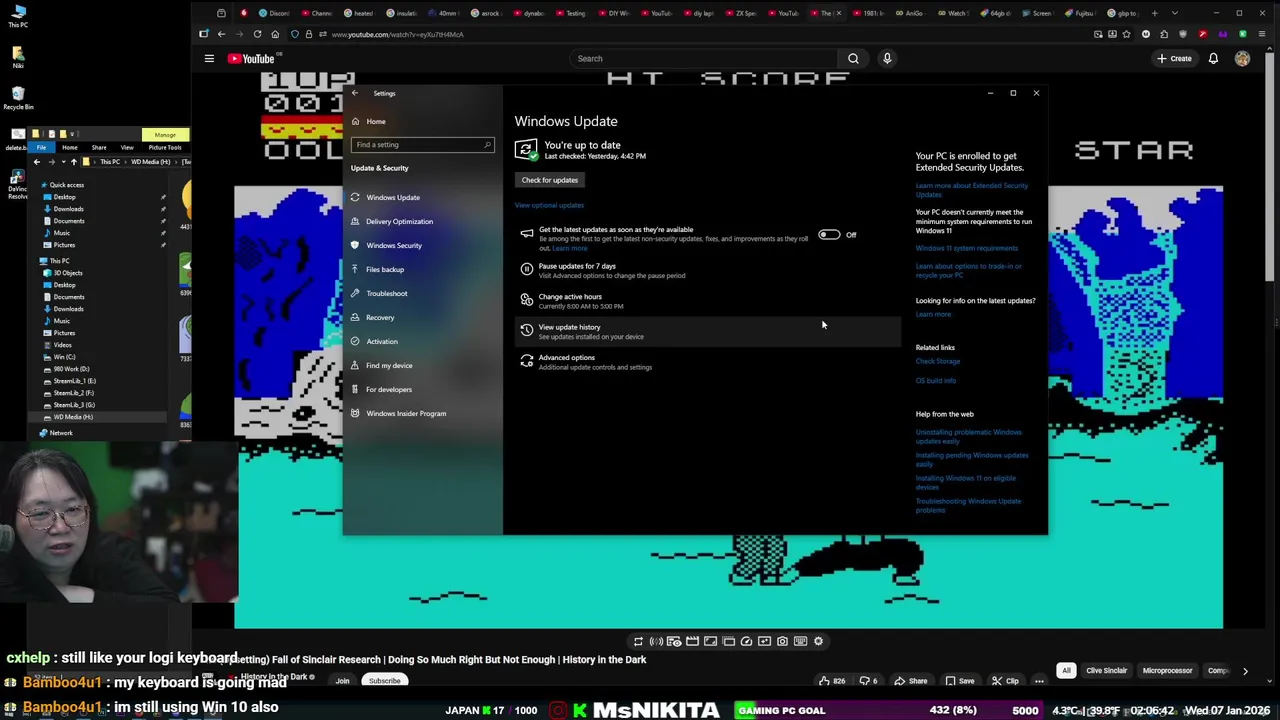Click Subscribe button on channel
Viewport: 1280px width, 720px height.
click(x=384, y=681)
